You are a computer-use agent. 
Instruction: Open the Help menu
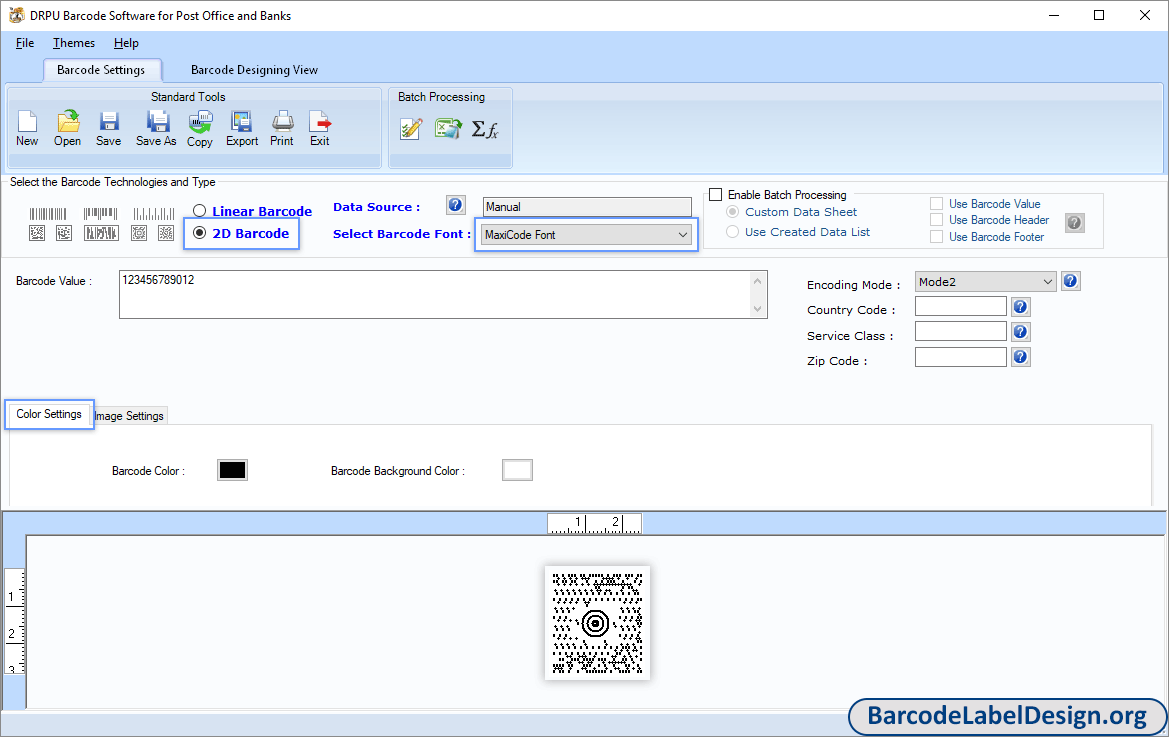click(x=126, y=43)
